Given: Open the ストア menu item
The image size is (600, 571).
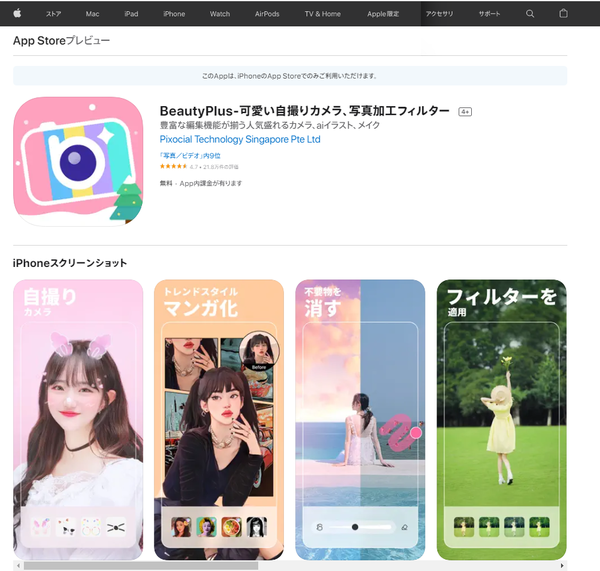Looking at the screenshot, I should click(x=54, y=14).
